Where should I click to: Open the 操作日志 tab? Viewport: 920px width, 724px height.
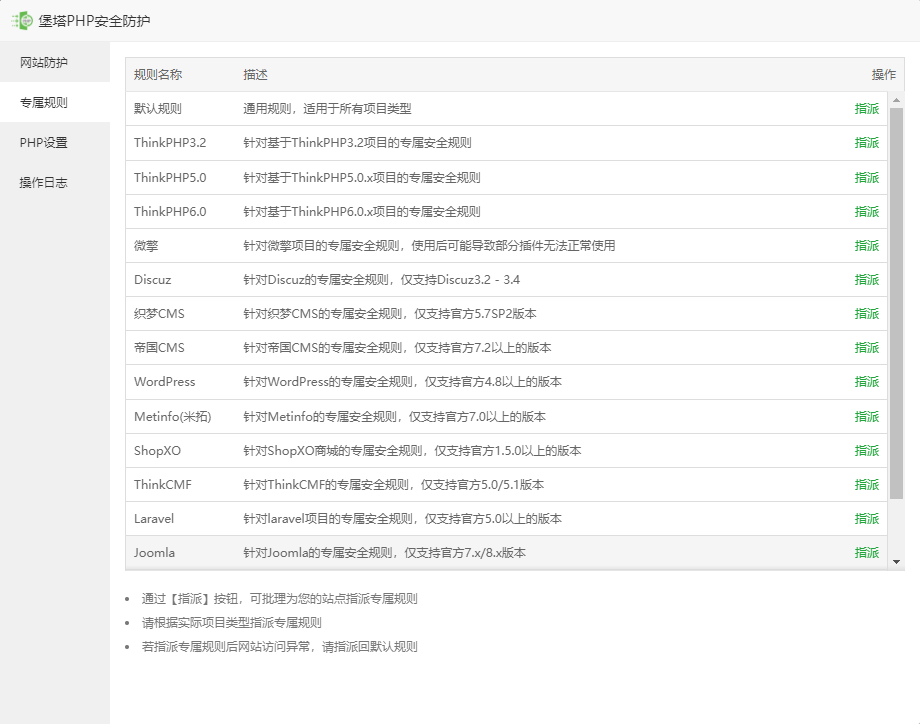[x=55, y=182]
